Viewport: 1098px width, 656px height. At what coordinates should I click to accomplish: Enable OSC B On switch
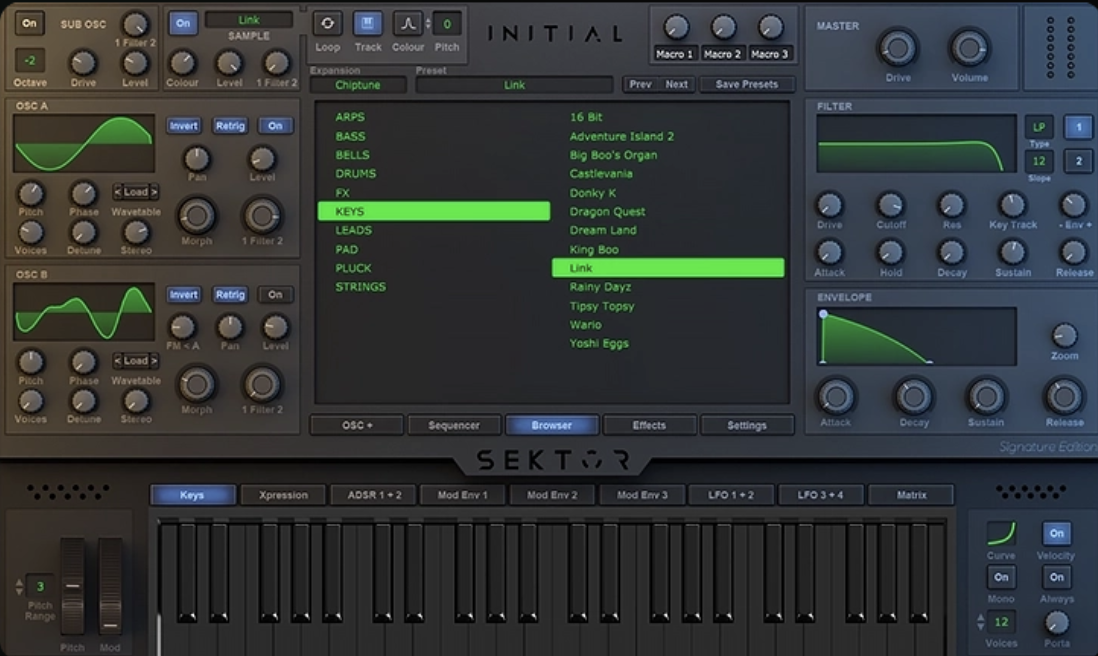[275, 295]
